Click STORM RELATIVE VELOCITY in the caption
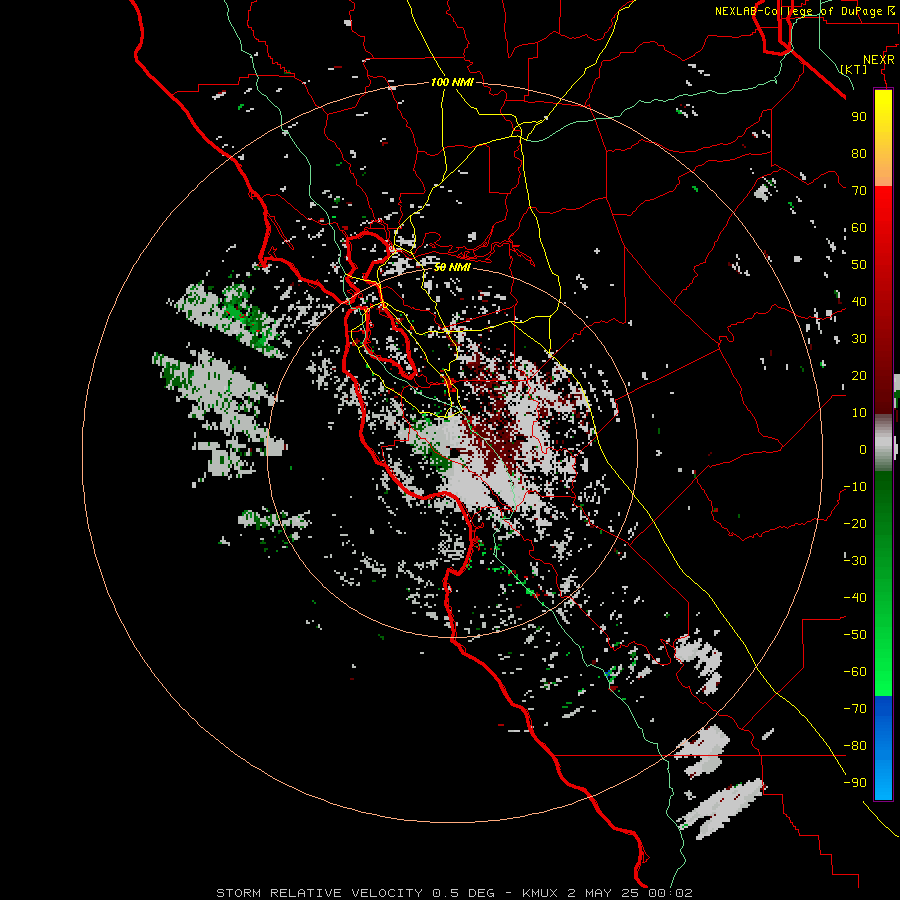Image resolution: width=900 pixels, height=900 pixels. [x=319, y=893]
